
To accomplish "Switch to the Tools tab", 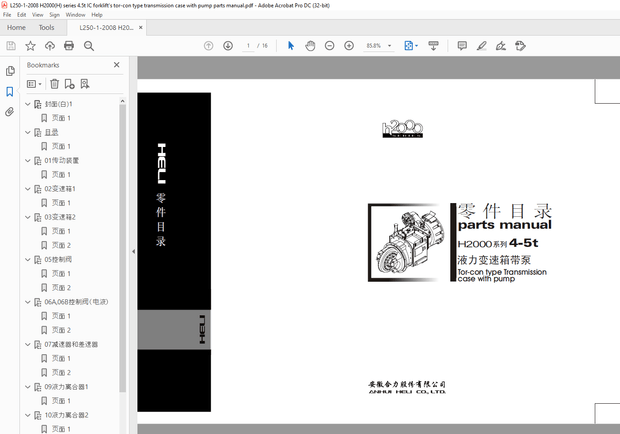I will 46,28.
